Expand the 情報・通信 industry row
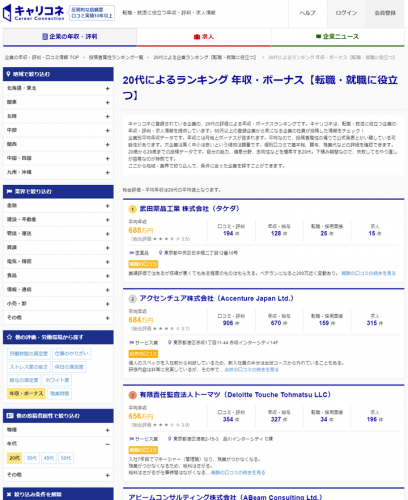The image size is (408, 500). tap(58, 290)
